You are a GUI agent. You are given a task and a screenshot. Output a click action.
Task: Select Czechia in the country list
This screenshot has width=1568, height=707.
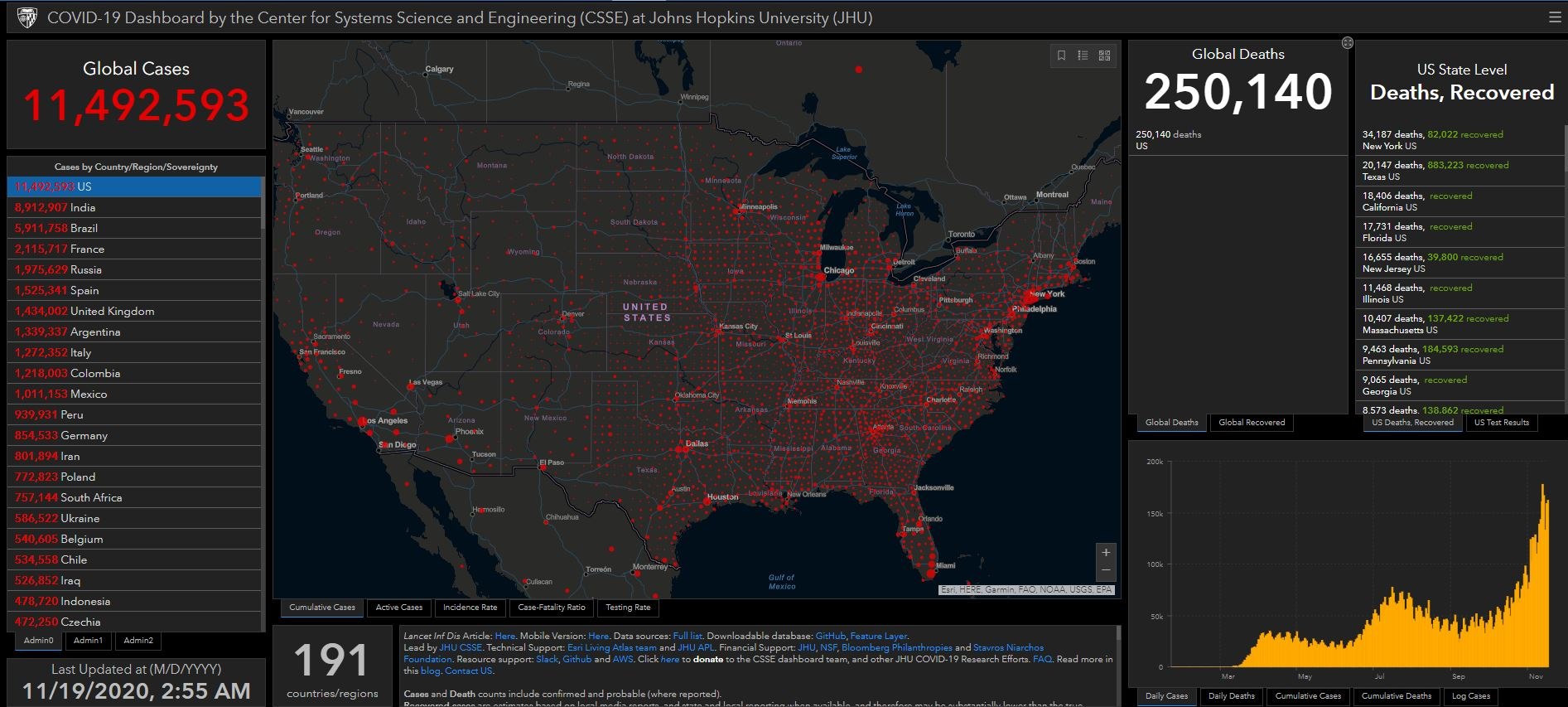[x=134, y=622]
